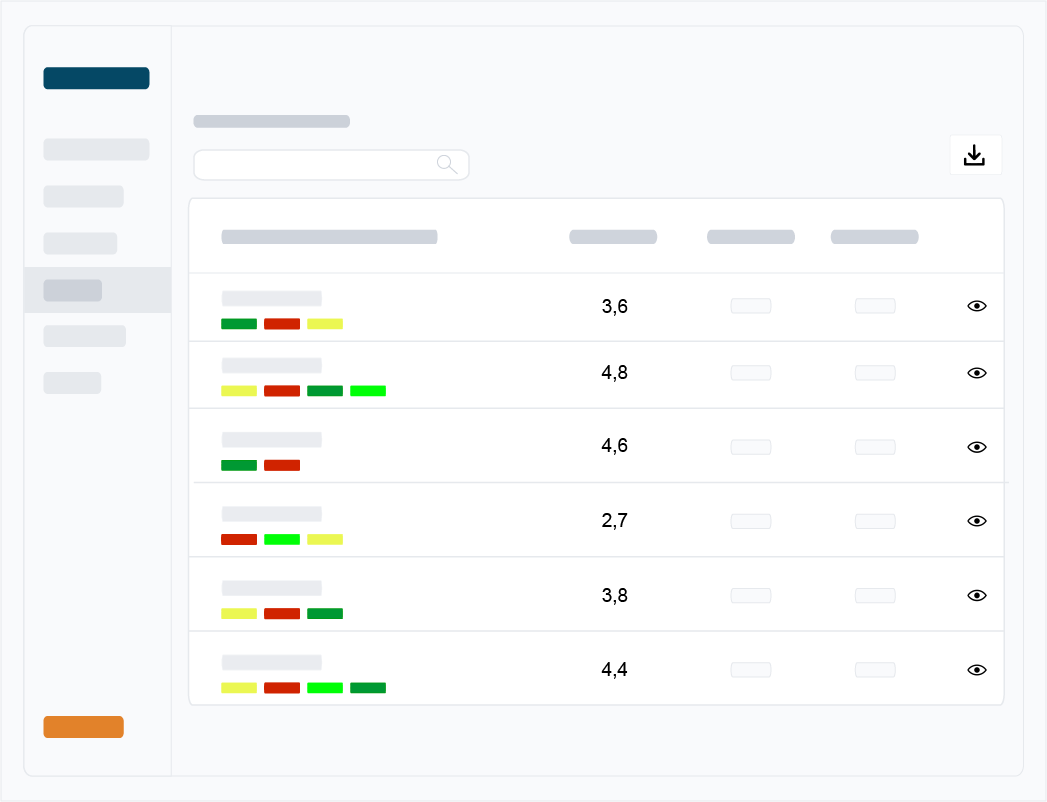Click the eye icon in the 3,6 row
The height and width of the screenshot is (802, 1047).
tap(976, 306)
